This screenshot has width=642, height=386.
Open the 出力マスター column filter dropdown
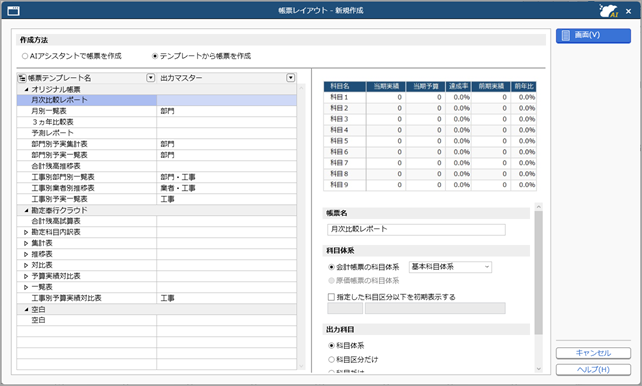291,78
